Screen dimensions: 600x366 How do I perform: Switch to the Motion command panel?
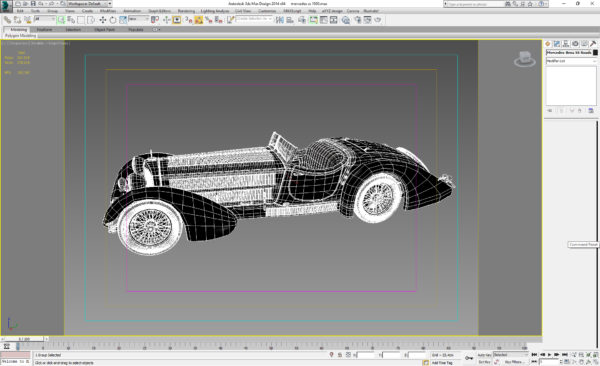pyautogui.click(x=575, y=44)
